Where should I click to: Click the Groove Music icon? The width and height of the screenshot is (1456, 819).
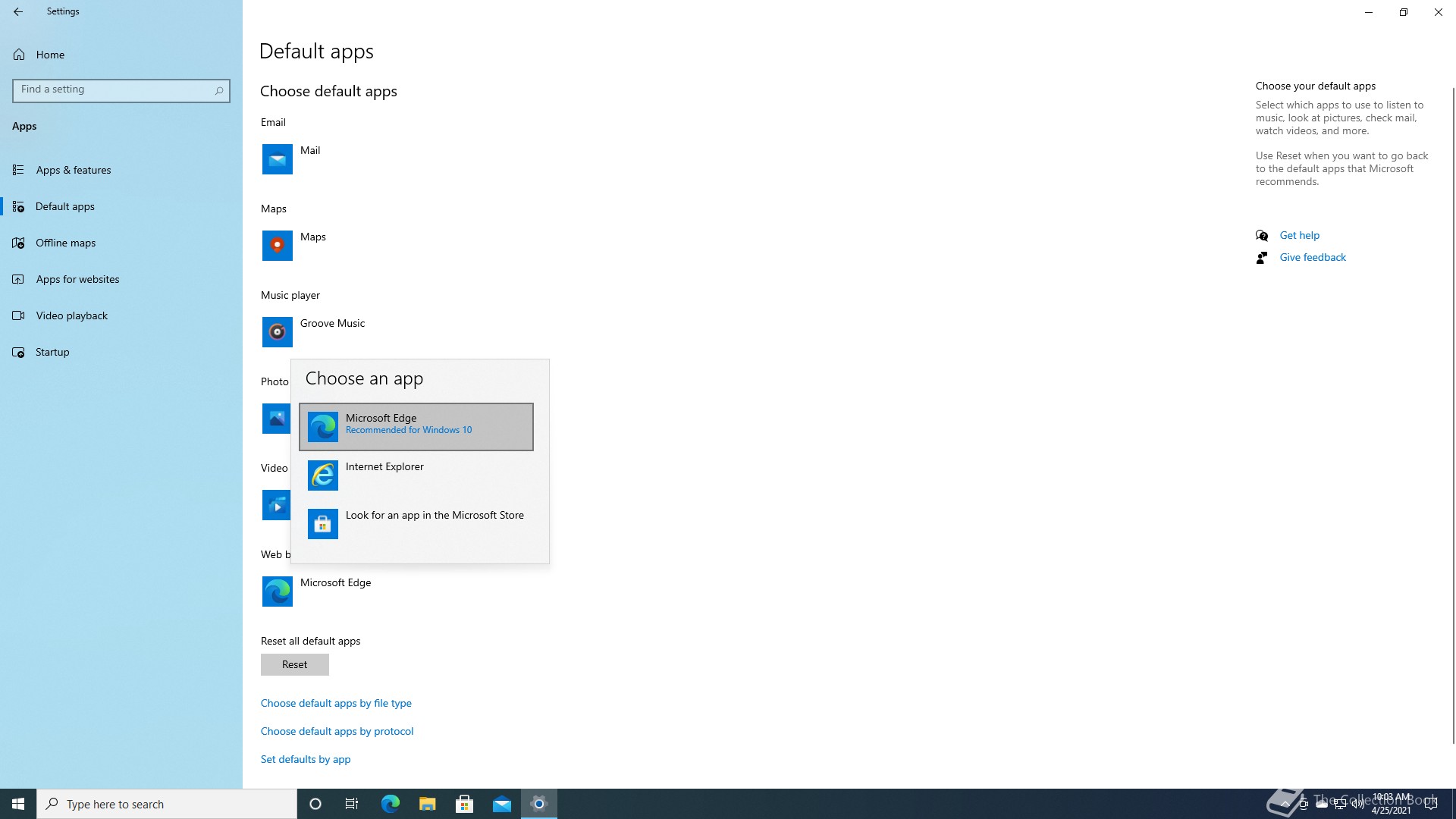pos(277,332)
